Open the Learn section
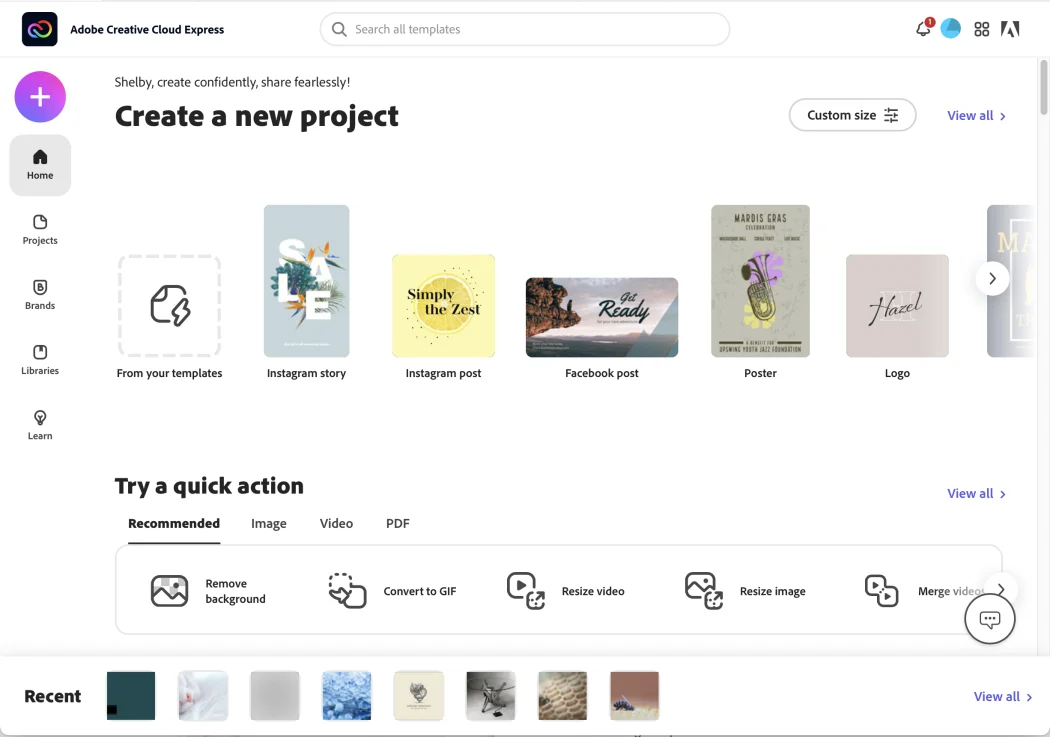The width and height of the screenshot is (1050, 737). coord(39,423)
